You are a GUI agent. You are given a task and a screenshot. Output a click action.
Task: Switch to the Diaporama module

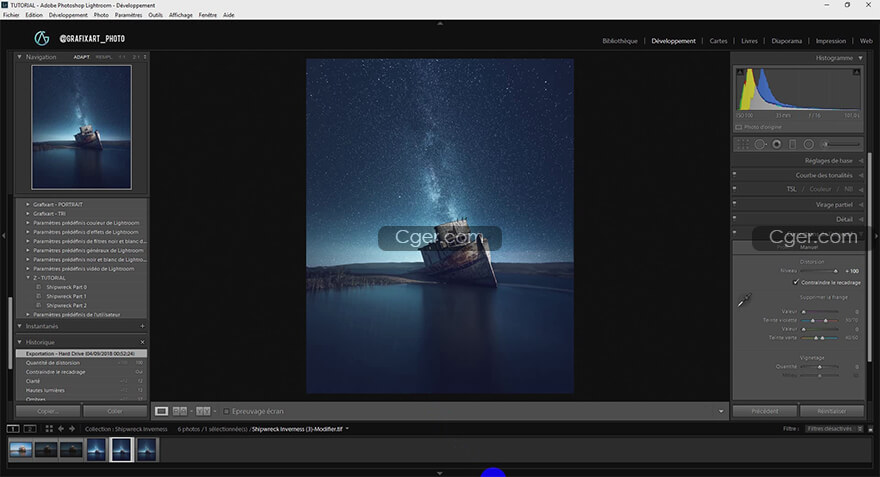[786, 41]
